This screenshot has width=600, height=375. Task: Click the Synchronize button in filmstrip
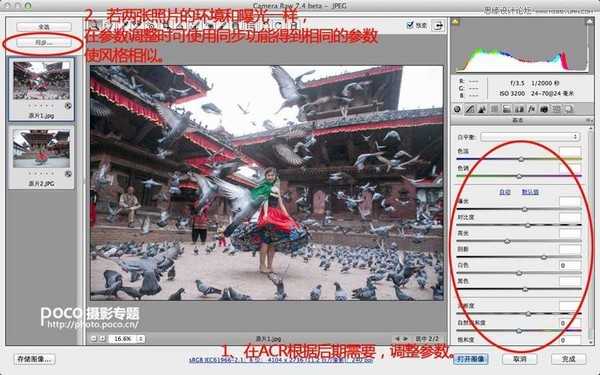click(x=44, y=43)
